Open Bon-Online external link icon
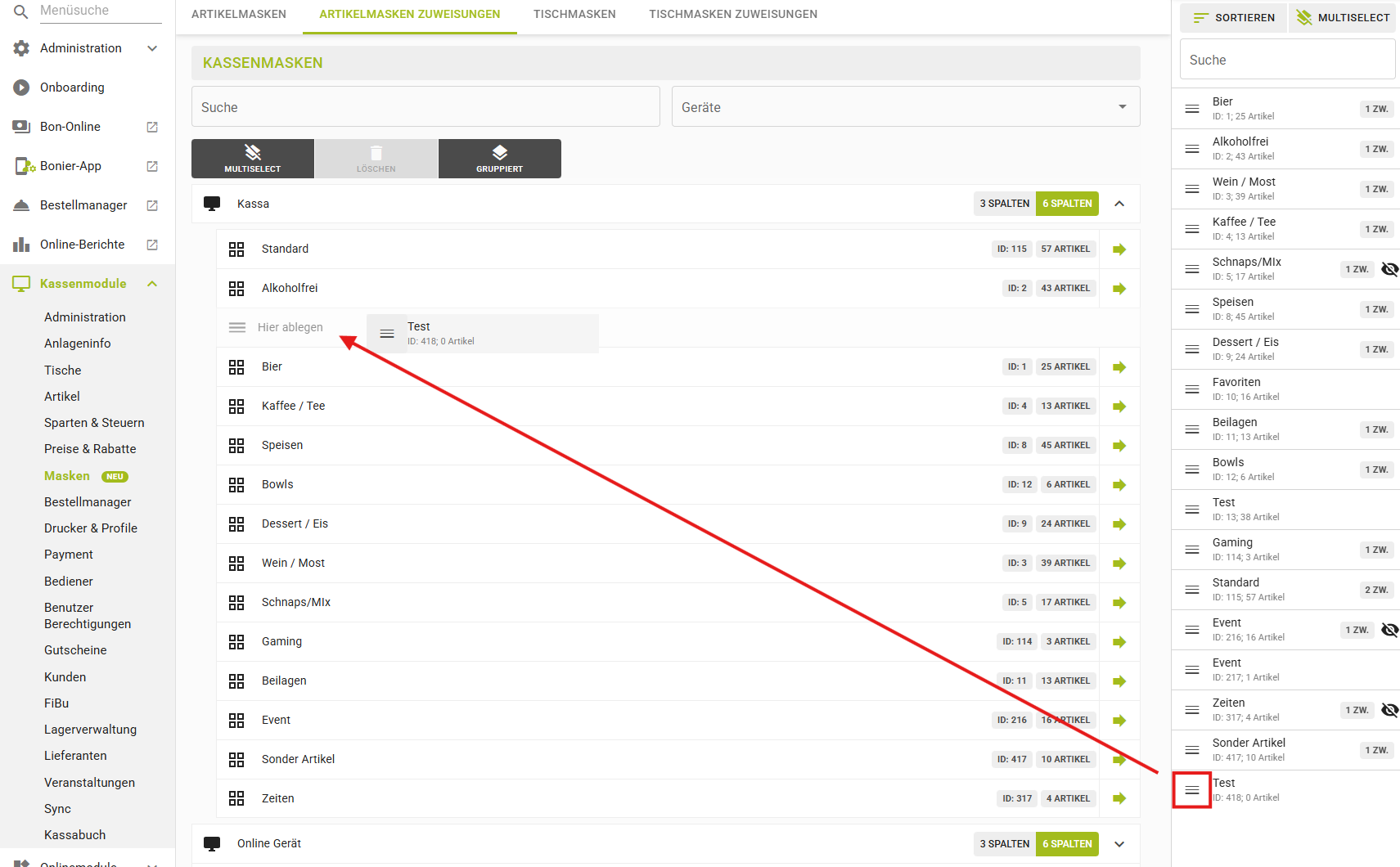The width and height of the screenshot is (1400, 867). 152,127
